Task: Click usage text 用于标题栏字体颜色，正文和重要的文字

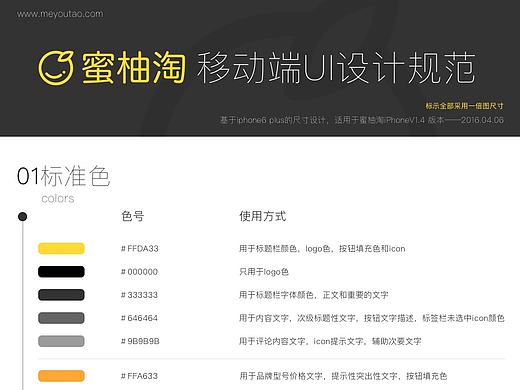Action: [314, 295]
